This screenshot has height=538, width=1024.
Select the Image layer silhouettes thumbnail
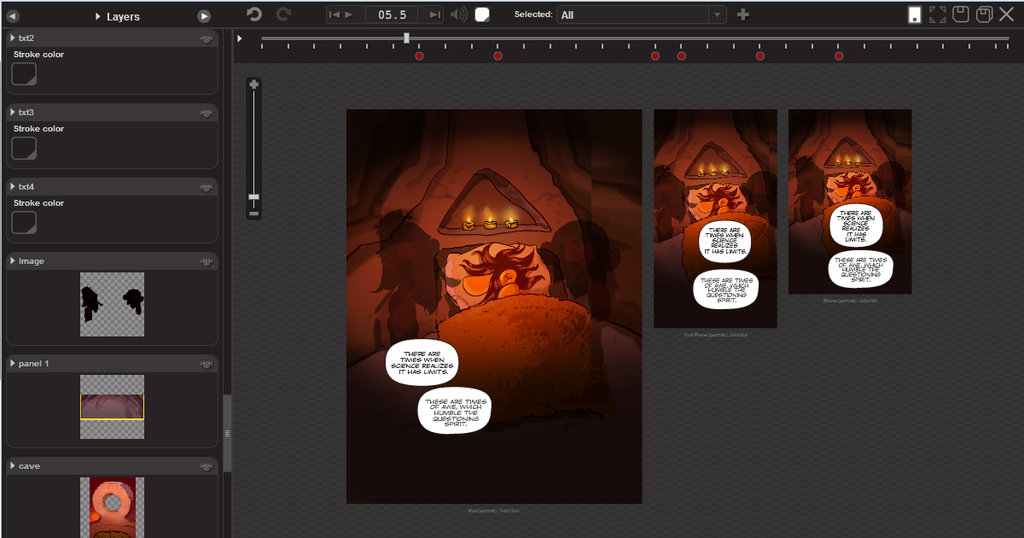[112, 304]
